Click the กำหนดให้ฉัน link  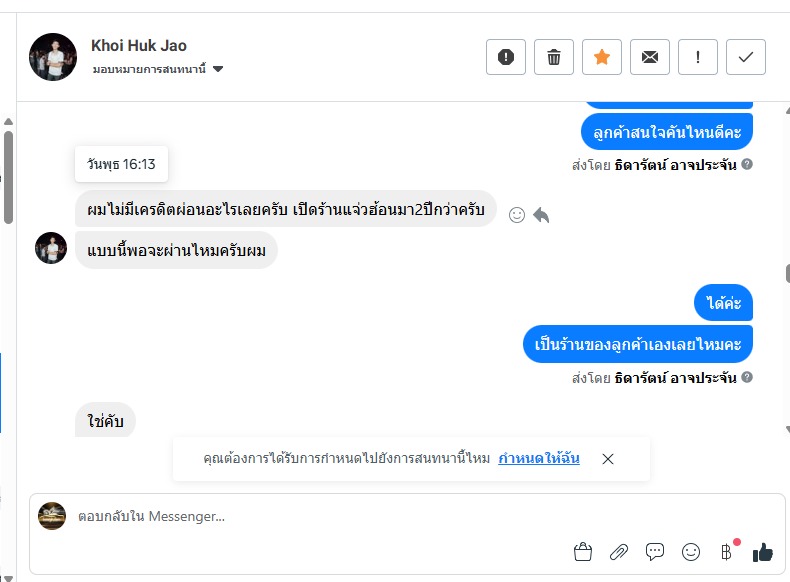540,458
